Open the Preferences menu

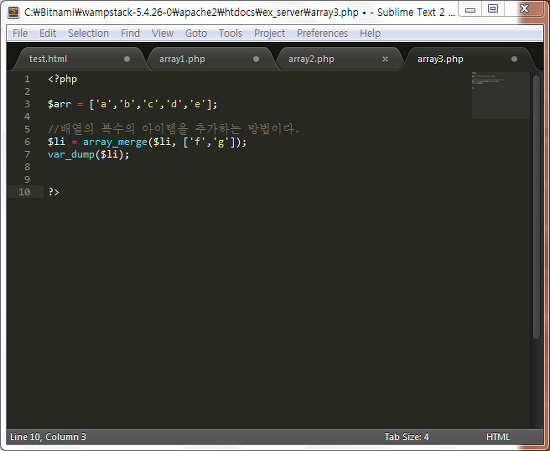pos(322,33)
